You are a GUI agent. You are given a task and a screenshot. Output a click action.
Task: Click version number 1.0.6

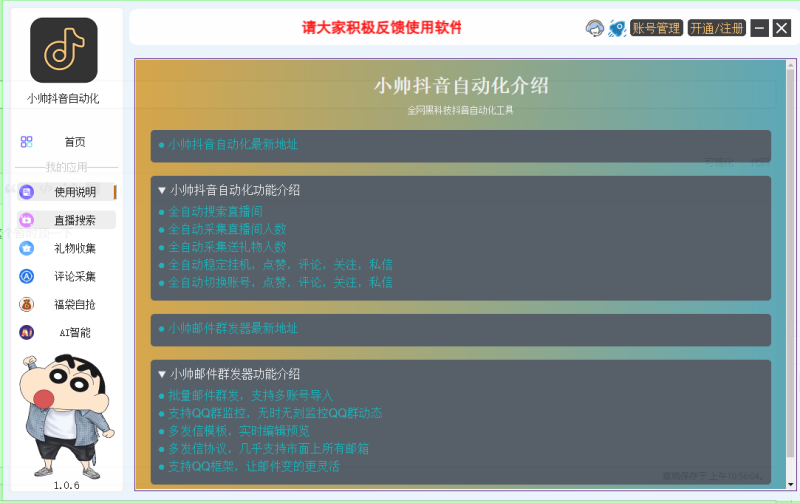66,486
